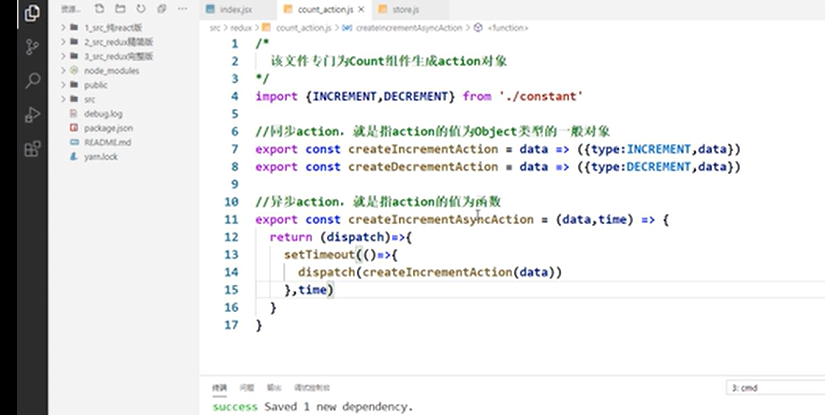Click 'return' keyword on line 12
This screenshot has width=825, height=415.
pos(291,237)
